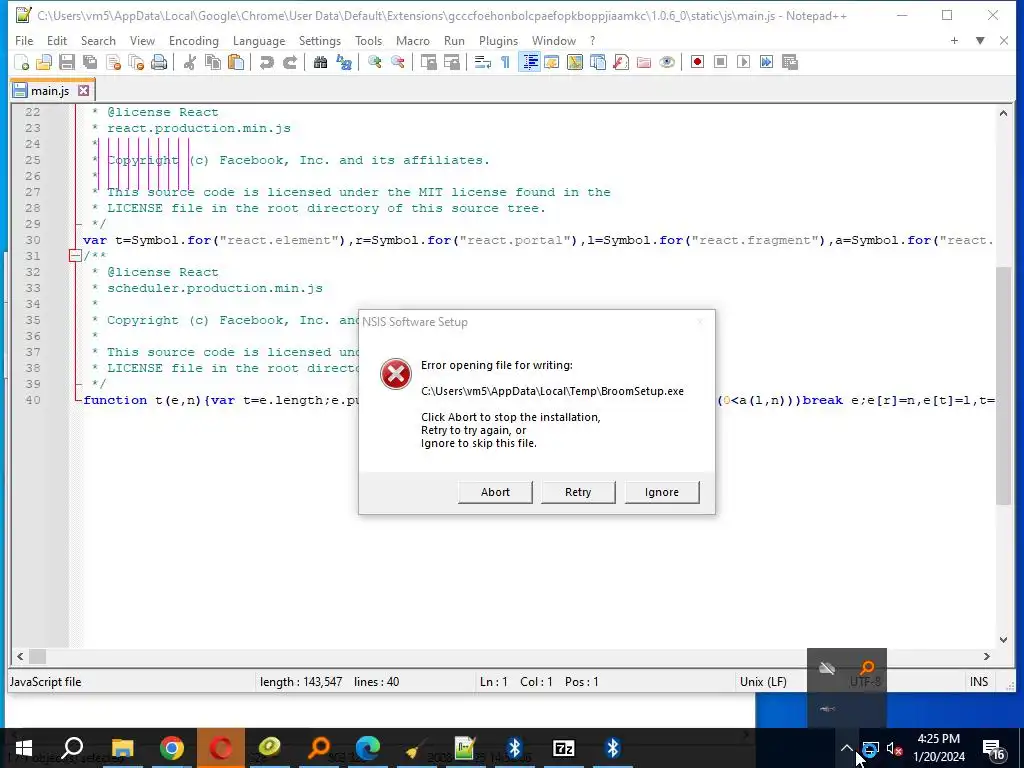Click the Save Recorded Macro icon

pos(790,62)
